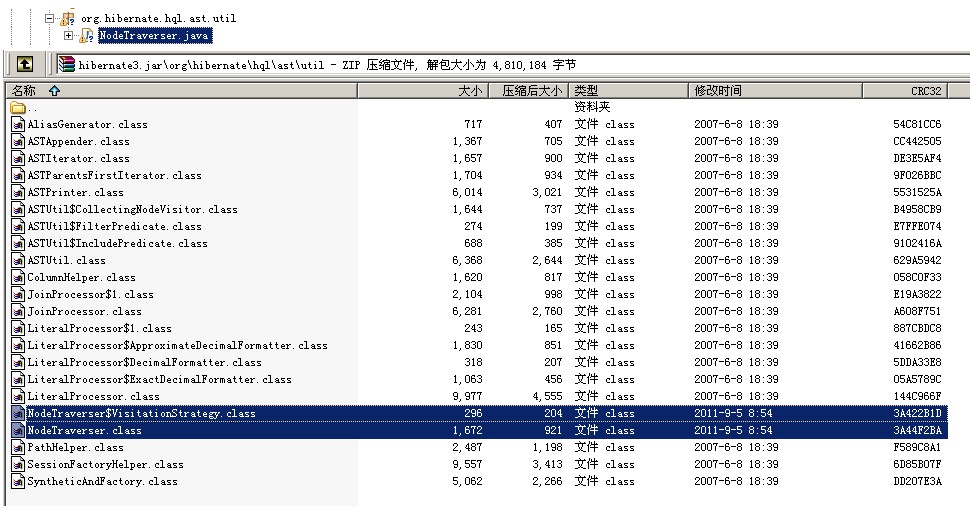Click LiteralProcessor$ApproximateDecimalFormatter.class file icon
Viewport: 971px width, 508px height.
coord(18,346)
